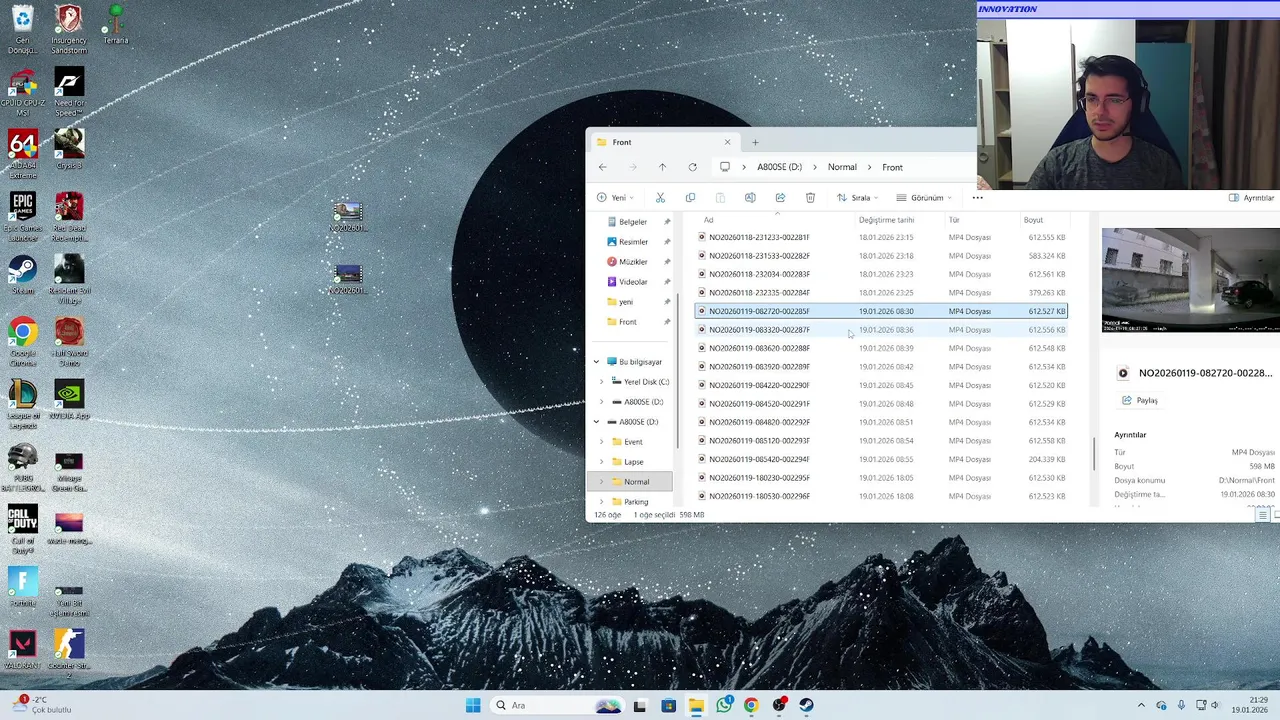Open Need for Speed desktop shortcut
This screenshot has width=1280, height=720.
[69, 92]
